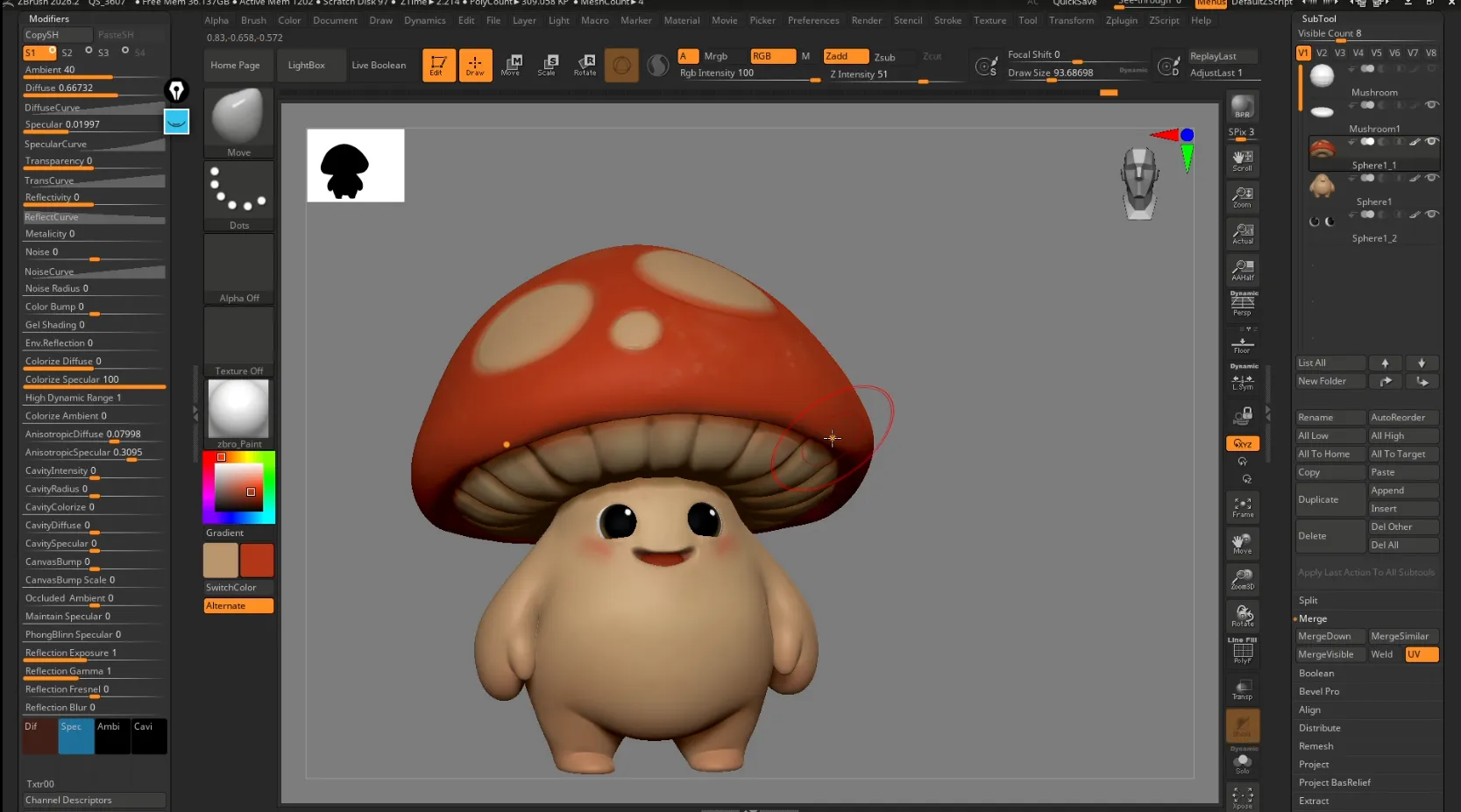
Task: Toggle the Transp transparency icon
Action: tap(1242, 688)
